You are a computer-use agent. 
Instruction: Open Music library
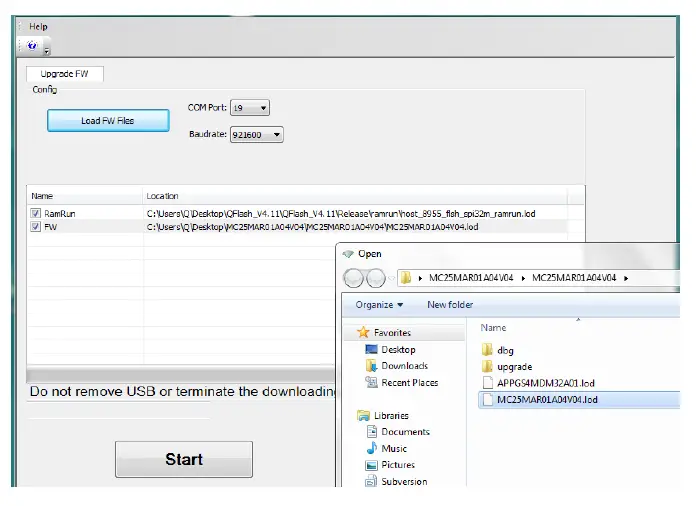tap(394, 448)
